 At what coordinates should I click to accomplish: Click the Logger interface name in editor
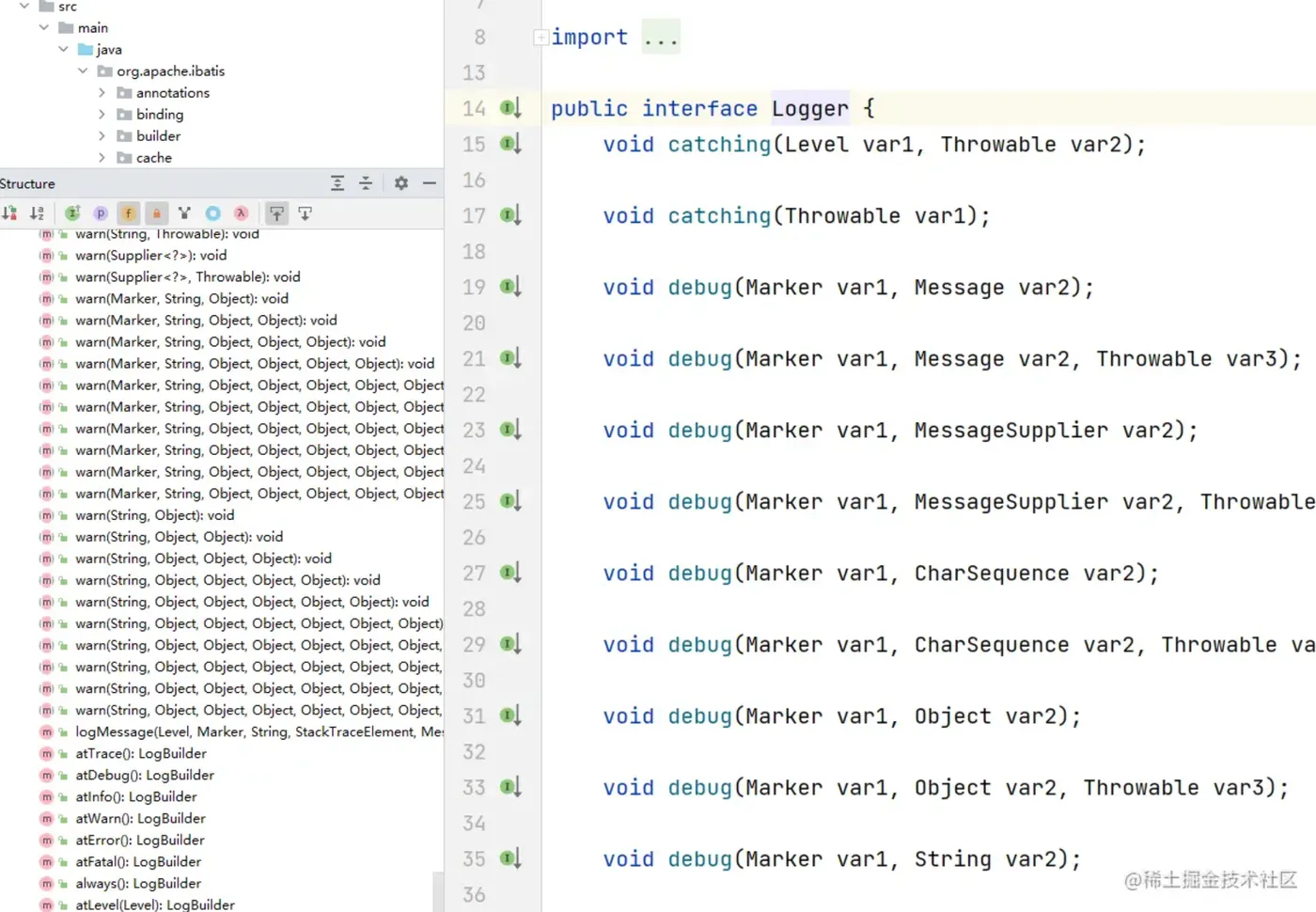point(810,109)
